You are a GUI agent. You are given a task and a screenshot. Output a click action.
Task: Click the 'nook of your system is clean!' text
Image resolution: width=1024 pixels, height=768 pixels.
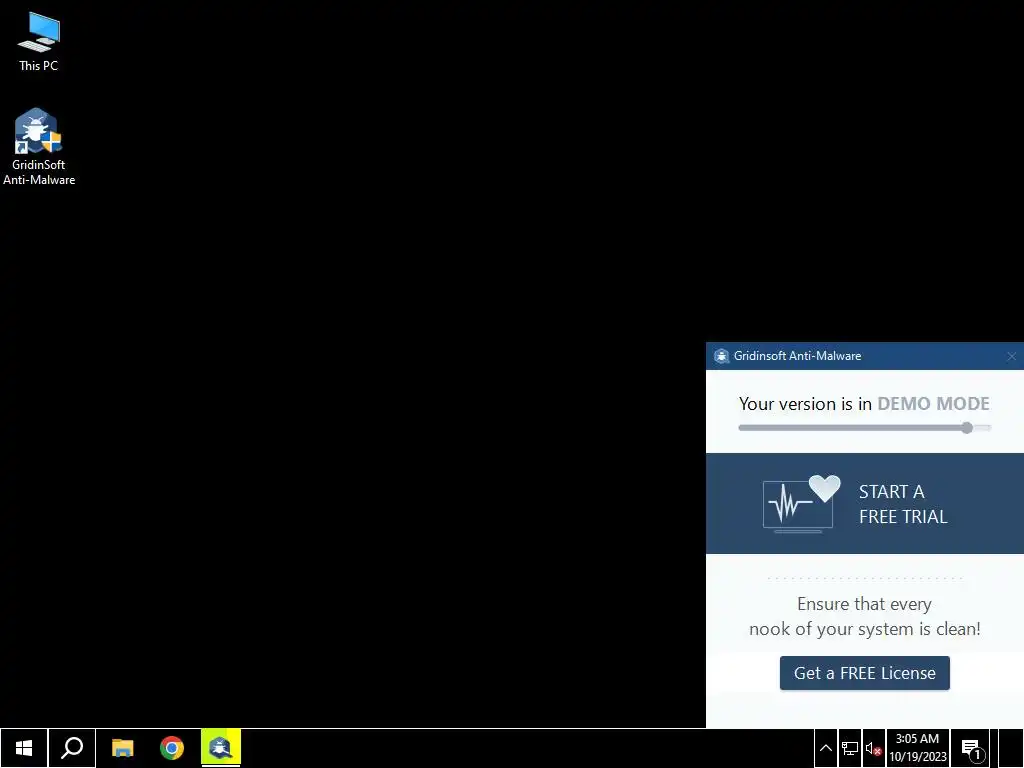point(865,629)
